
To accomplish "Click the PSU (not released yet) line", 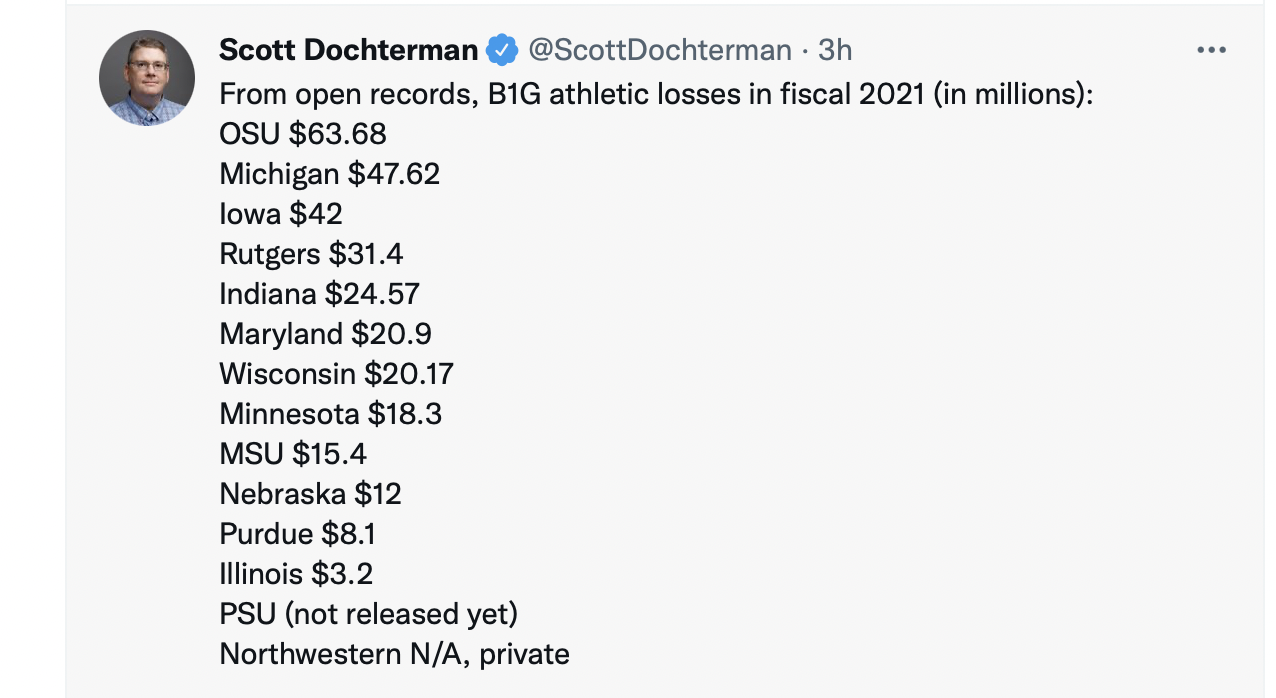I will [x=369, y=614].
